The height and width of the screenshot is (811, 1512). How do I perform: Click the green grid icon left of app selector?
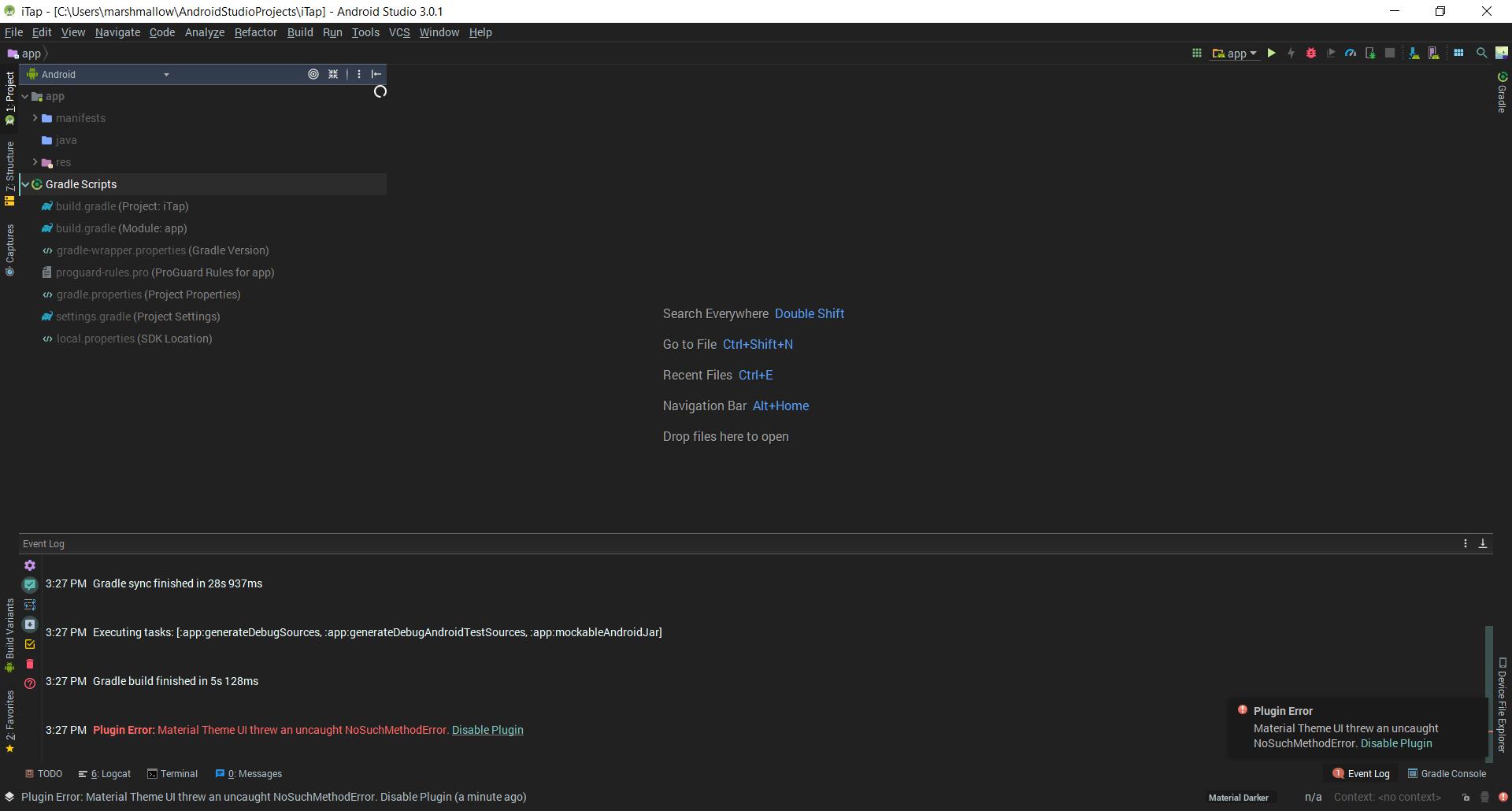pos(1197,53)
